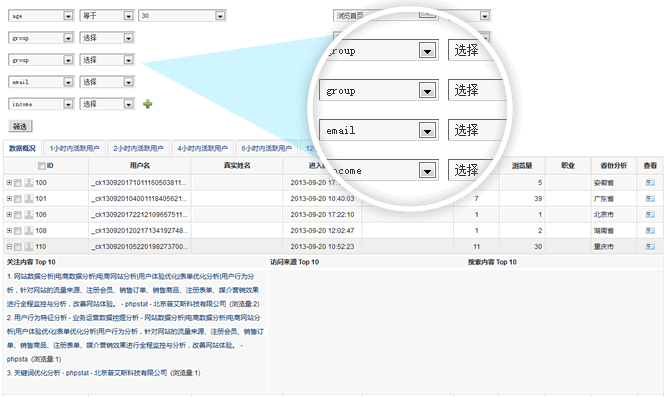This screenshot has width=666, height=397.
Task: Click username _ck130920171011160503811...
Action: point(139,183)
